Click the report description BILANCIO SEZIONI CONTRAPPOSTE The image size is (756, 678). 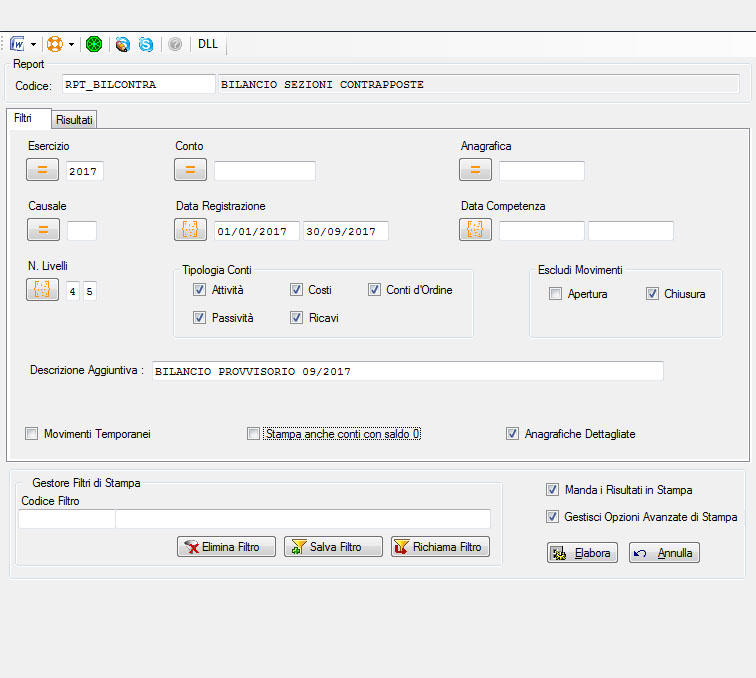point(479,84)
